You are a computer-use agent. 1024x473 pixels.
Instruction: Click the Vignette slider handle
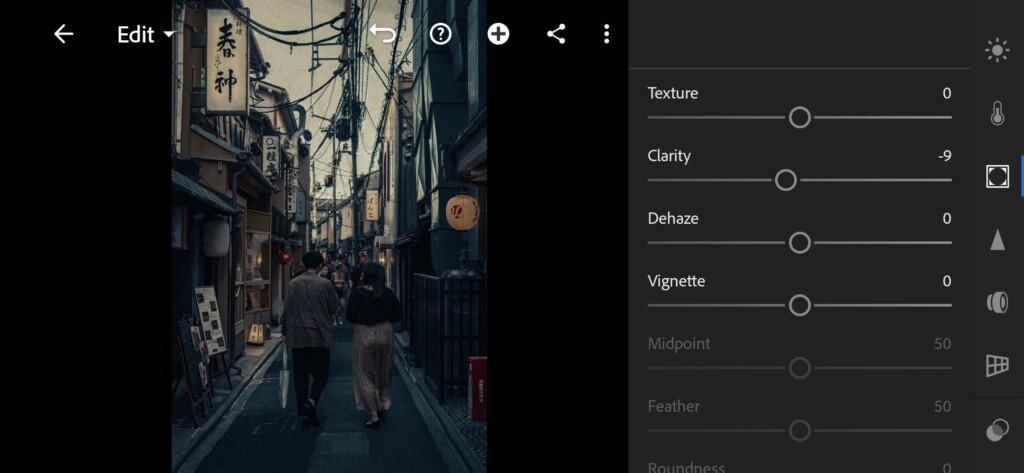(x=799, y=305)
